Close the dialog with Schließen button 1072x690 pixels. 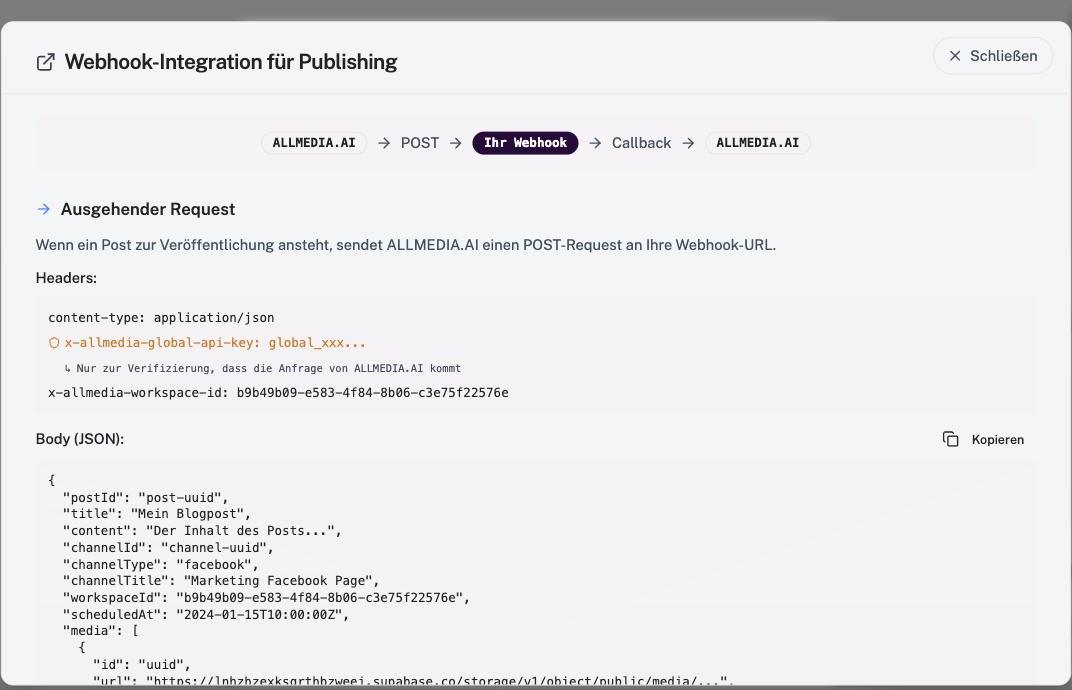pyautogui.click(x=993, y=56)
